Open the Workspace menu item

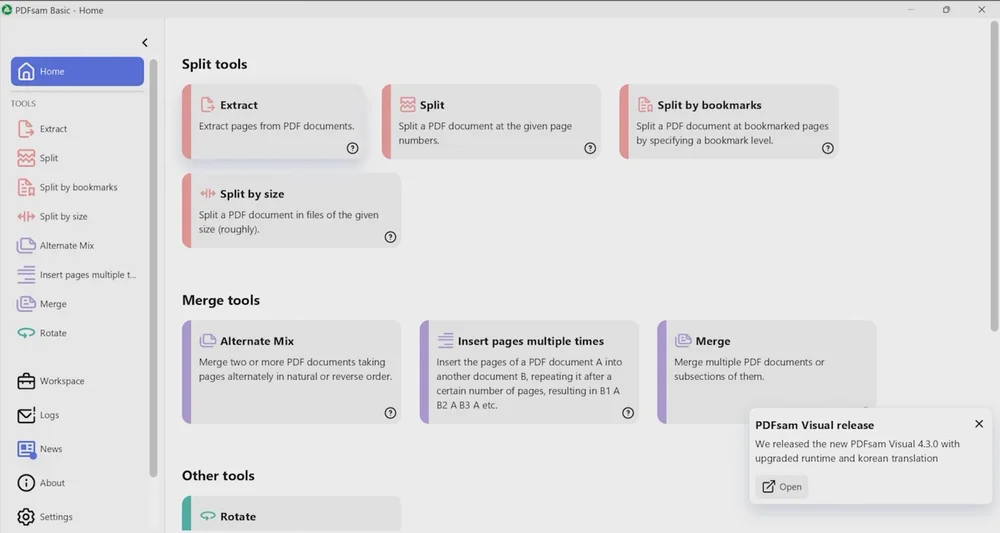61,381
